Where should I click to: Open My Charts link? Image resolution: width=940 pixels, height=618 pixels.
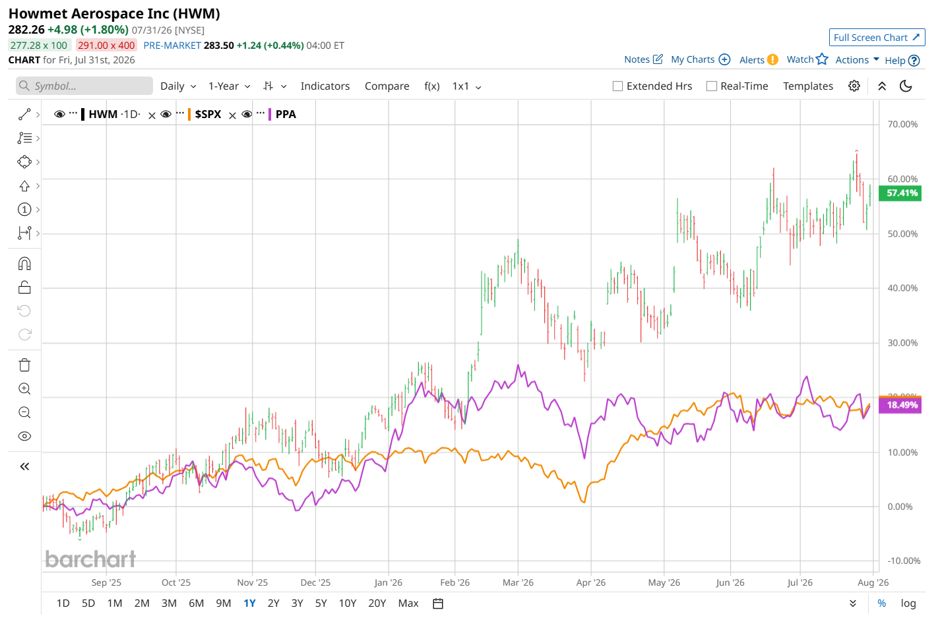[700, 59]
